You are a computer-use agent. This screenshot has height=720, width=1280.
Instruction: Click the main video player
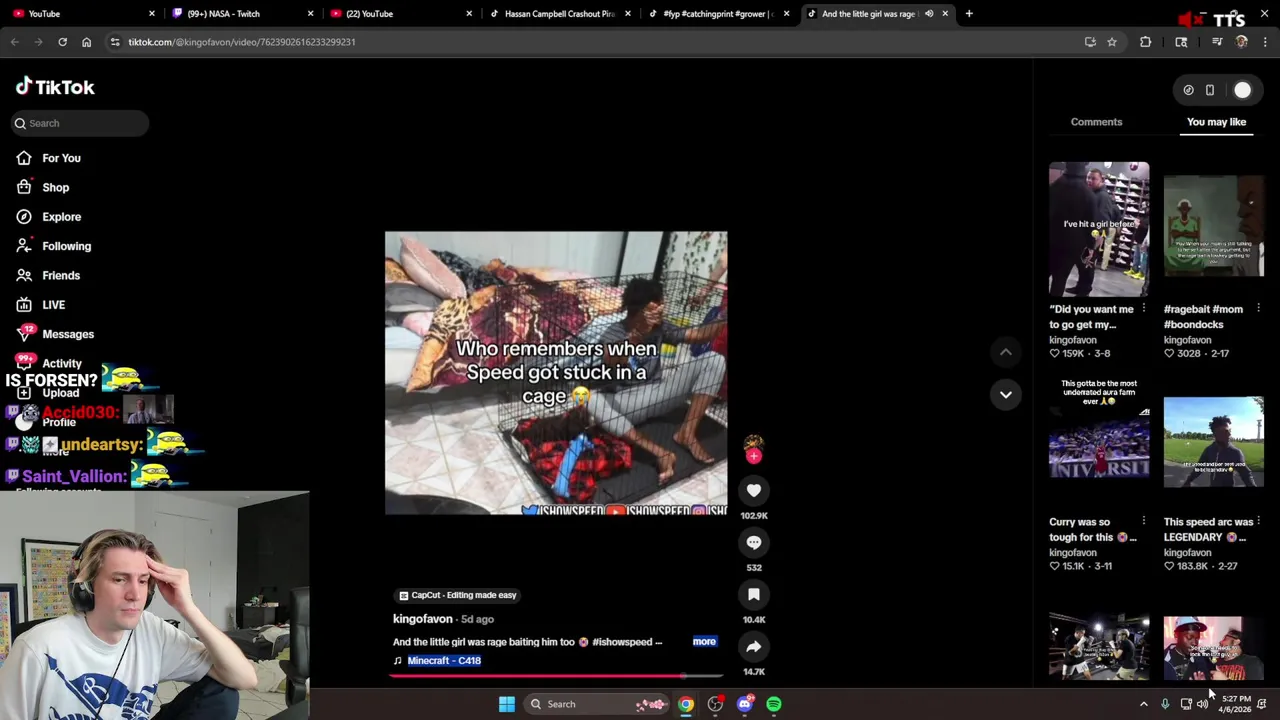click(x=556, y=373)
